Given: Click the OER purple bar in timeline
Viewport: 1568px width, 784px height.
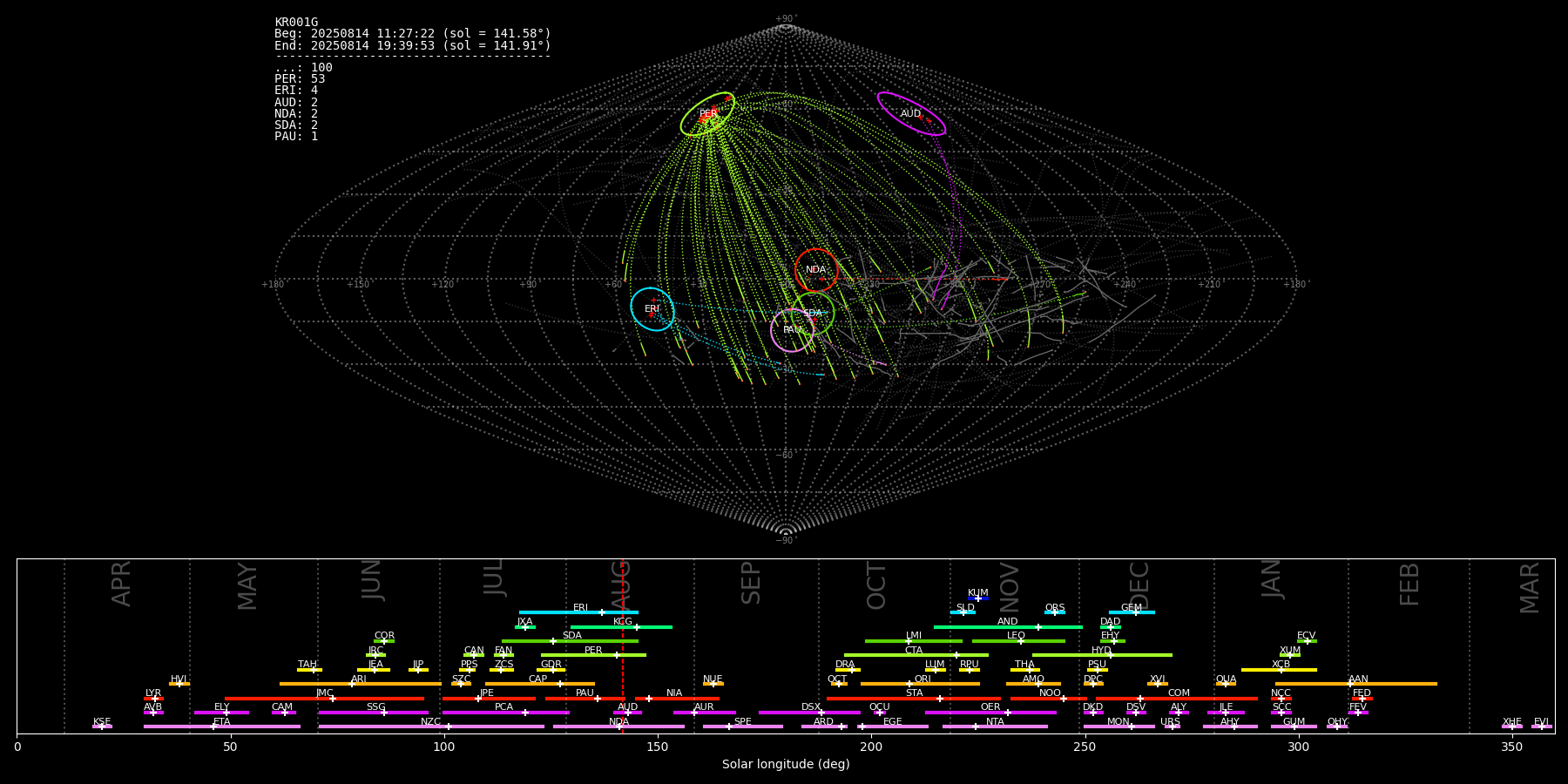Looking at the screenshot, I should 990,713.
